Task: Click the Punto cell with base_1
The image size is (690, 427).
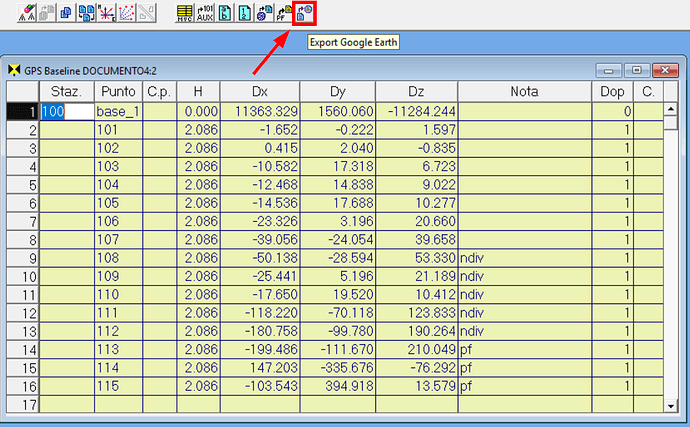Action: click(x=118, y=112)
